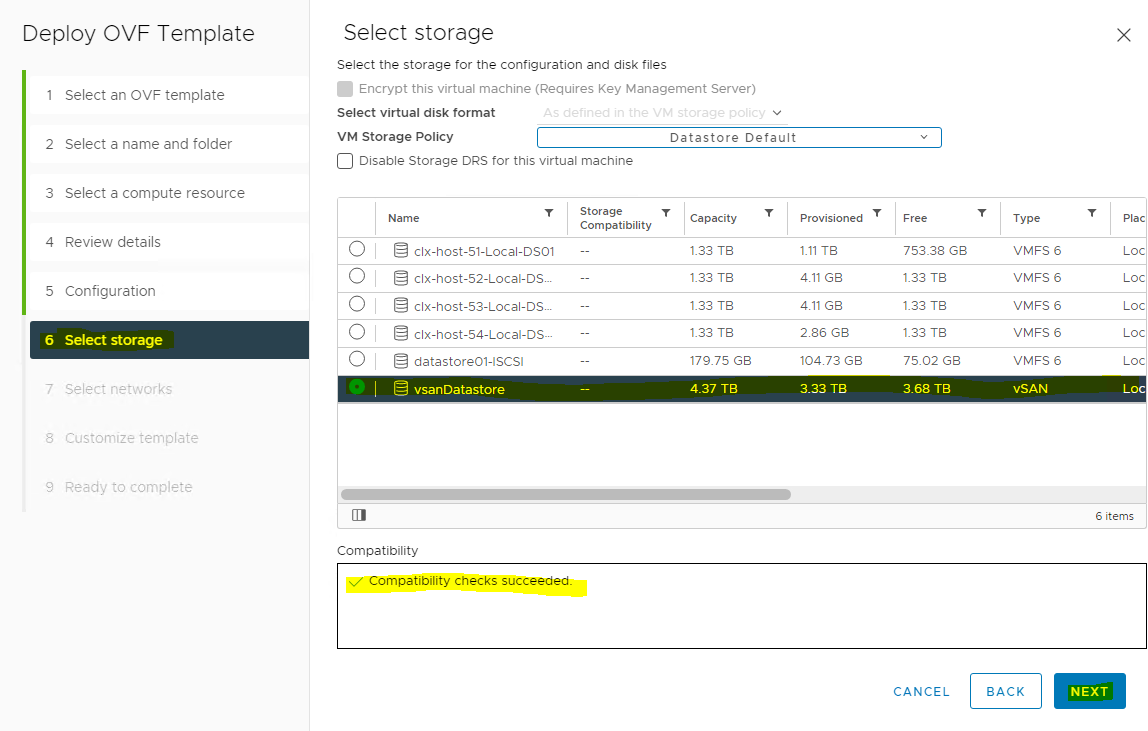The width and height of the screenshot is (1148, 731).
Task: Click step 8 Customize template
Action: tap(169, 438)
